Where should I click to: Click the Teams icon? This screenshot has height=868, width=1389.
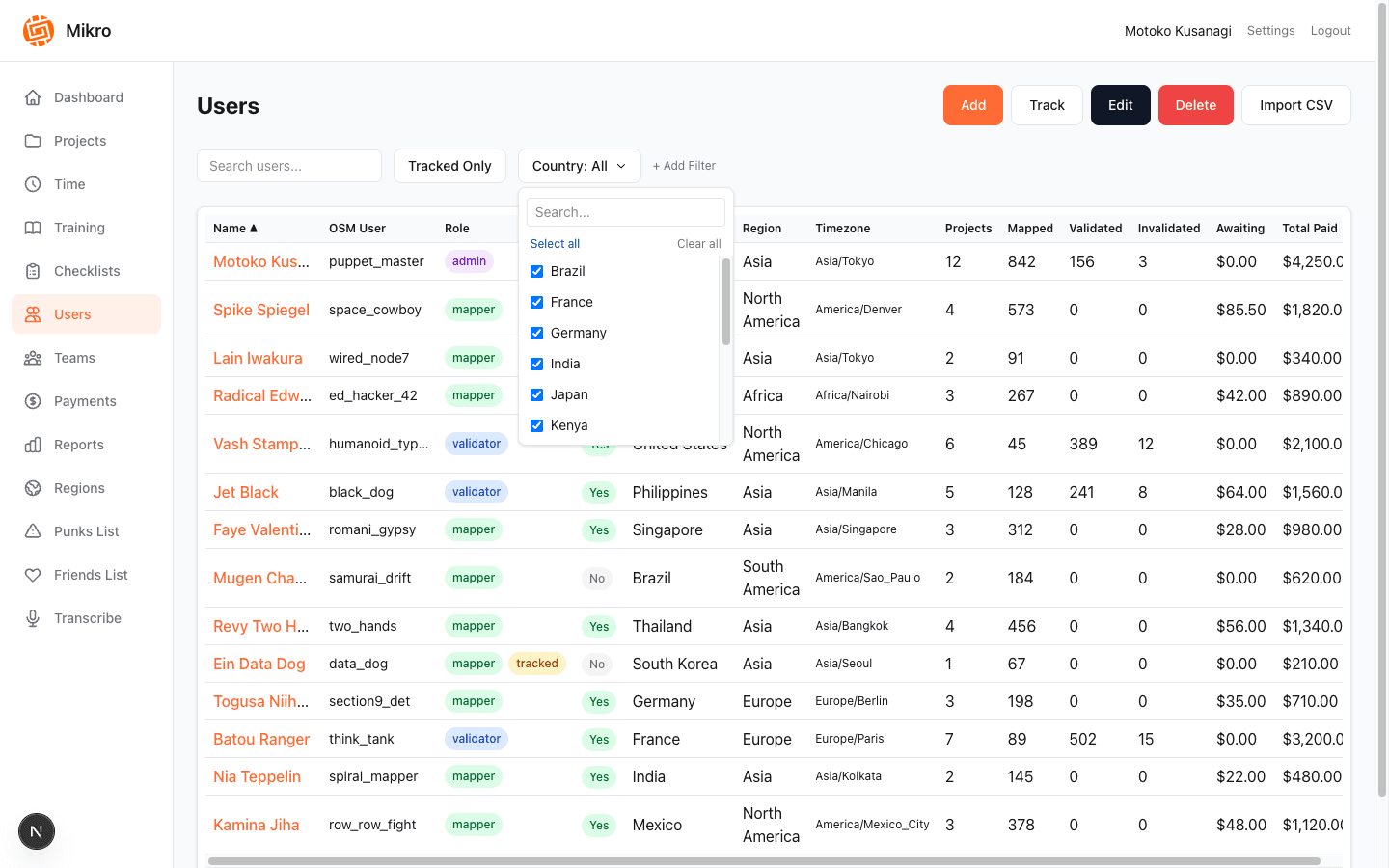33,358
